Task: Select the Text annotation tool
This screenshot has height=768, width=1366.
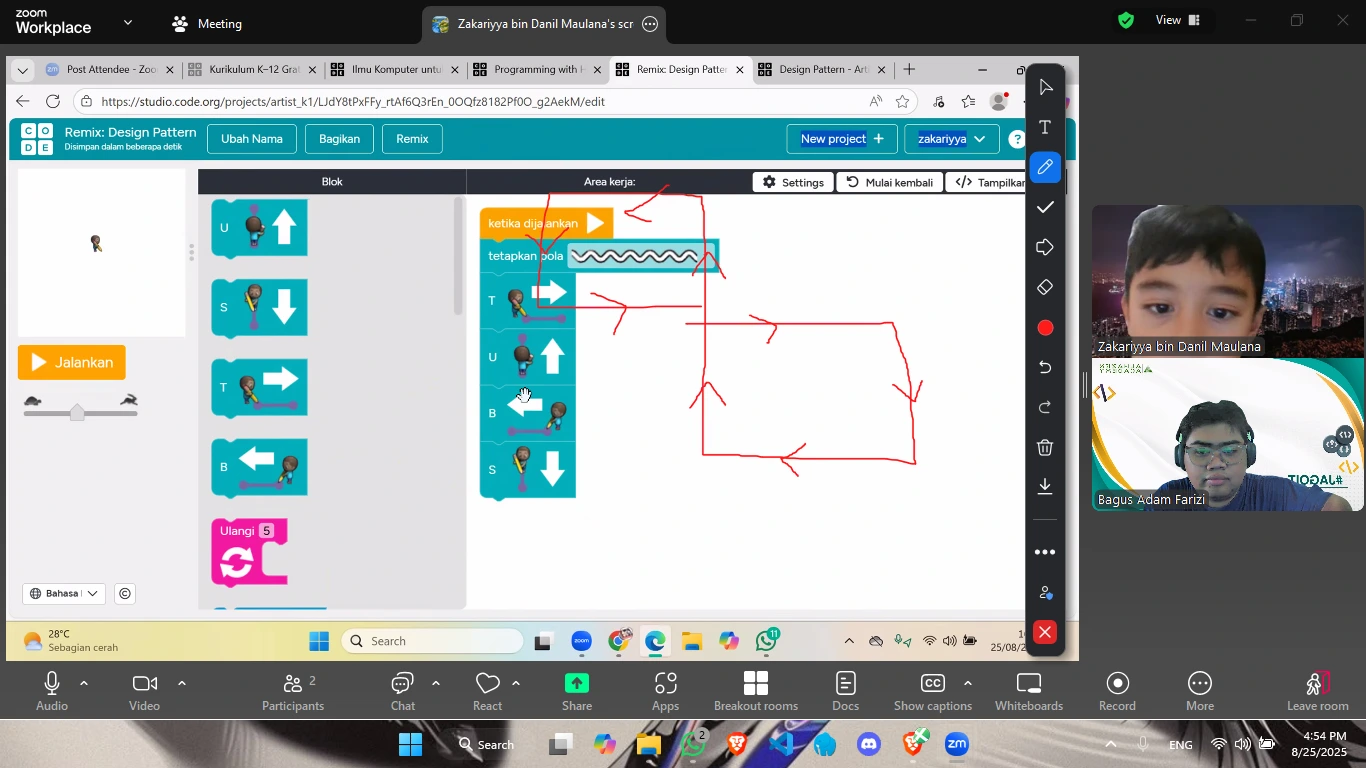Action: pyautogui.click(x=1044, y=127)
